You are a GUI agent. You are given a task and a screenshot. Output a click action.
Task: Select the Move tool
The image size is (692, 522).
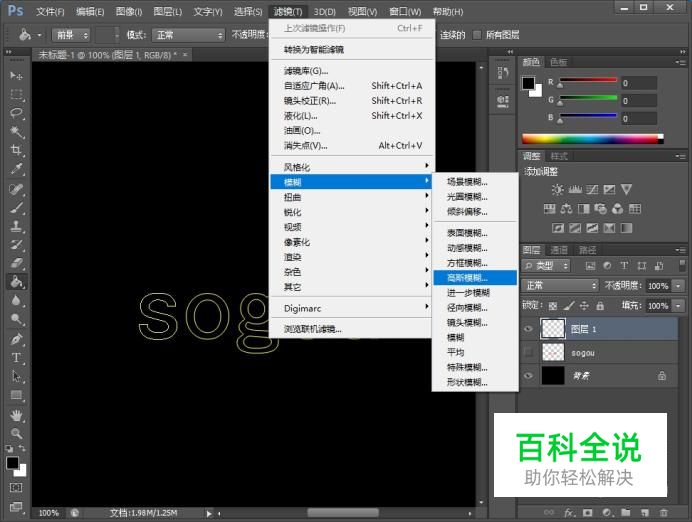point(16,76)
